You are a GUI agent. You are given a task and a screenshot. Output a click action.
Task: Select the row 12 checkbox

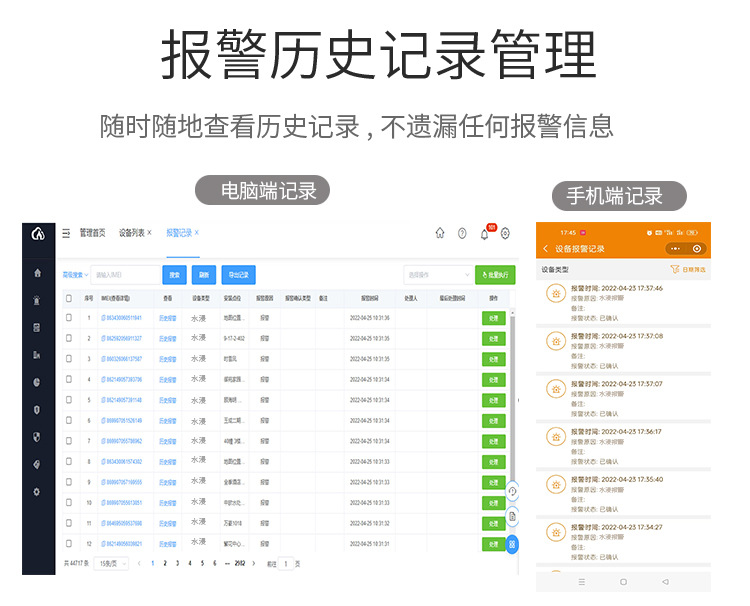pyautogui.click(x=69, y=544)
